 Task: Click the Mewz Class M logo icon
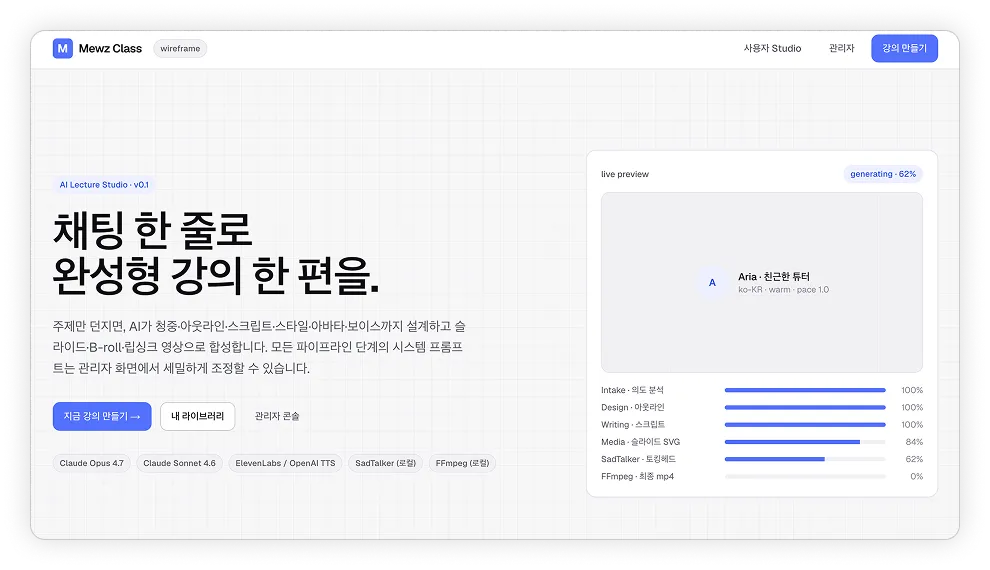[x=63, y=49]
